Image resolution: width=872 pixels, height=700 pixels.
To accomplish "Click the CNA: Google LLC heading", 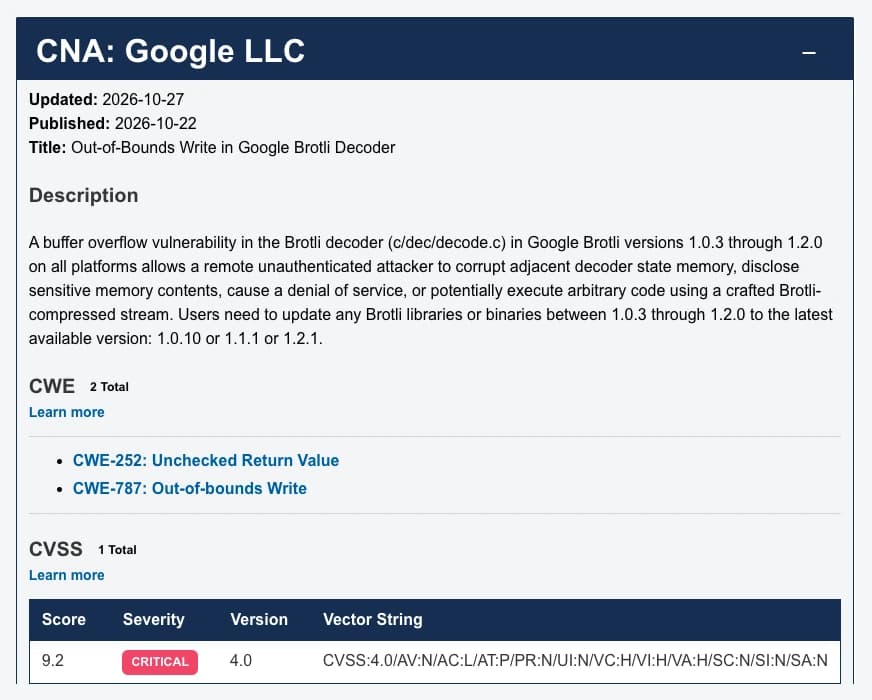I will pos(170,51).
